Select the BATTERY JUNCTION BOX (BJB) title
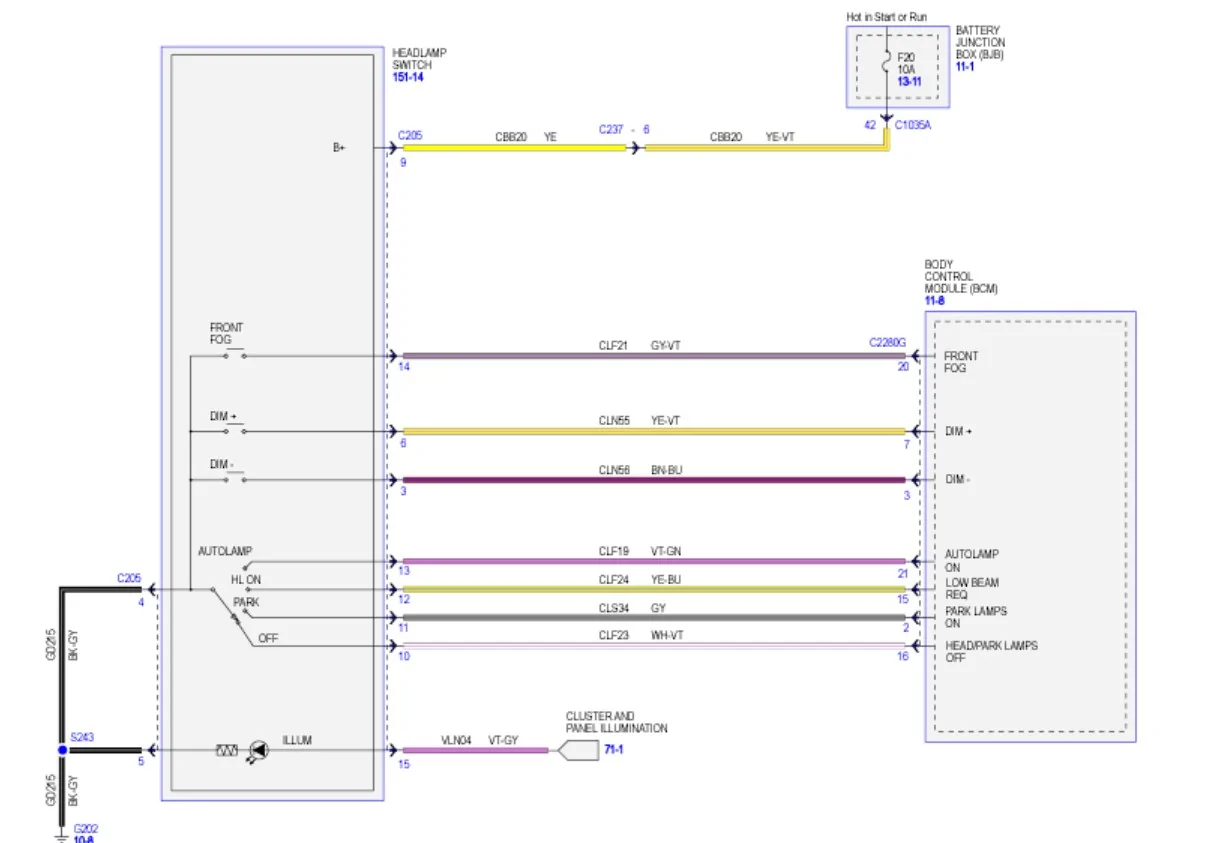 980,43
